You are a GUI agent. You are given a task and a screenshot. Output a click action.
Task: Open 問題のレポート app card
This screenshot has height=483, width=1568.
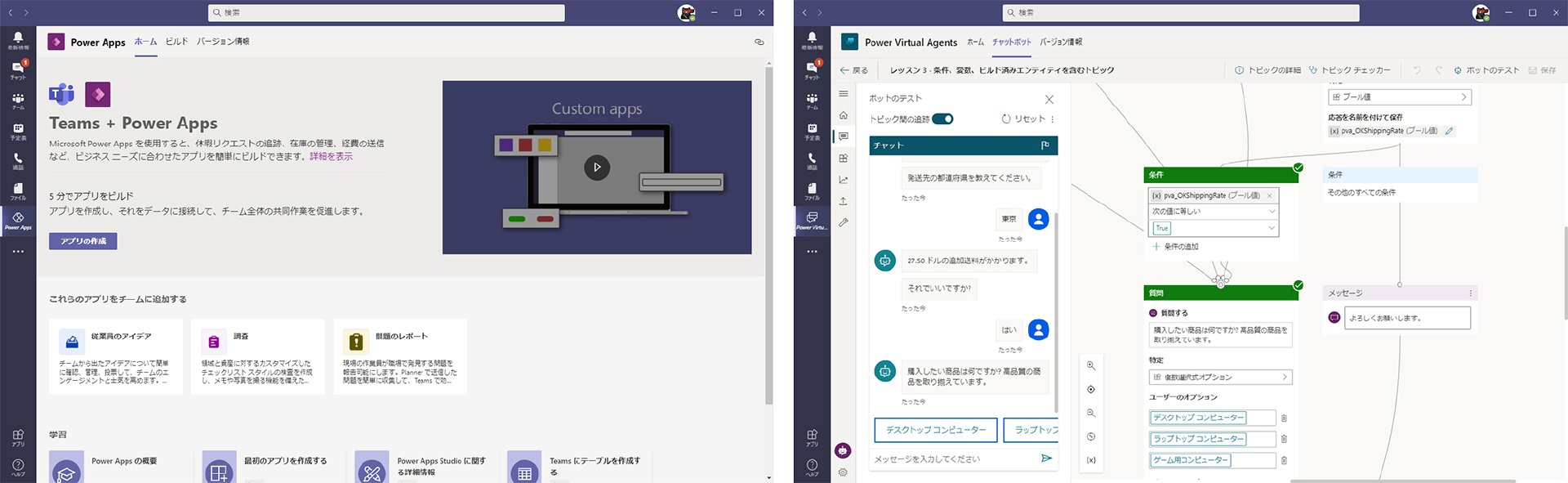point(400,357)
